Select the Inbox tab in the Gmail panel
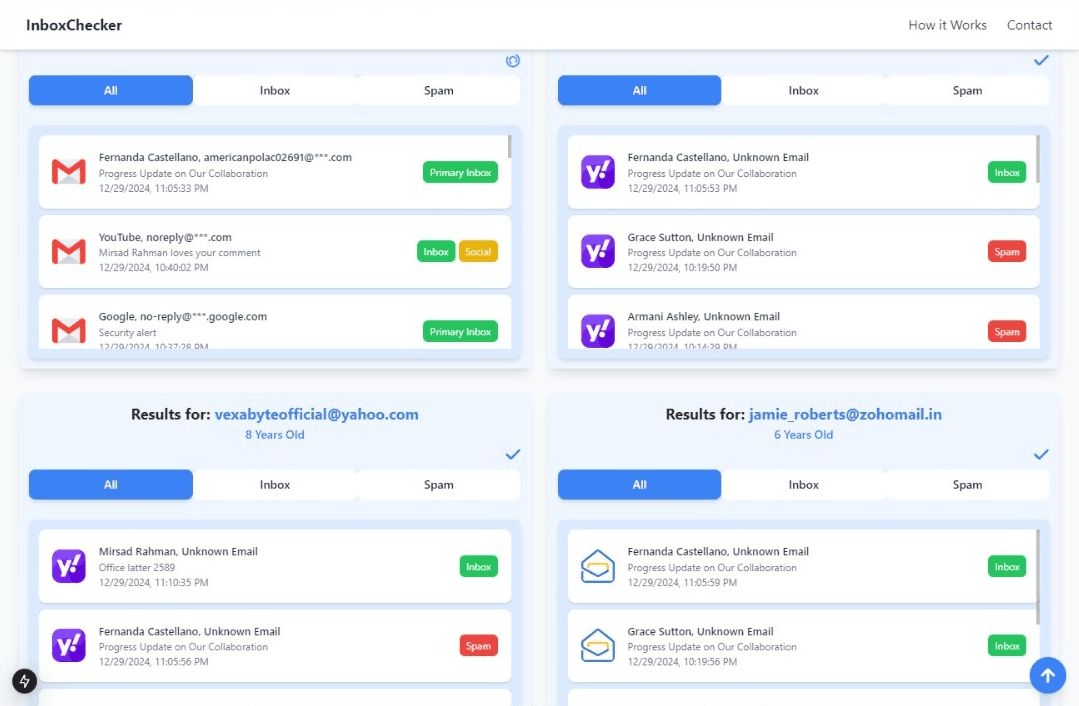Image resolution: width=1079 pixels, height=706 pixels. [x=274, y=91]
